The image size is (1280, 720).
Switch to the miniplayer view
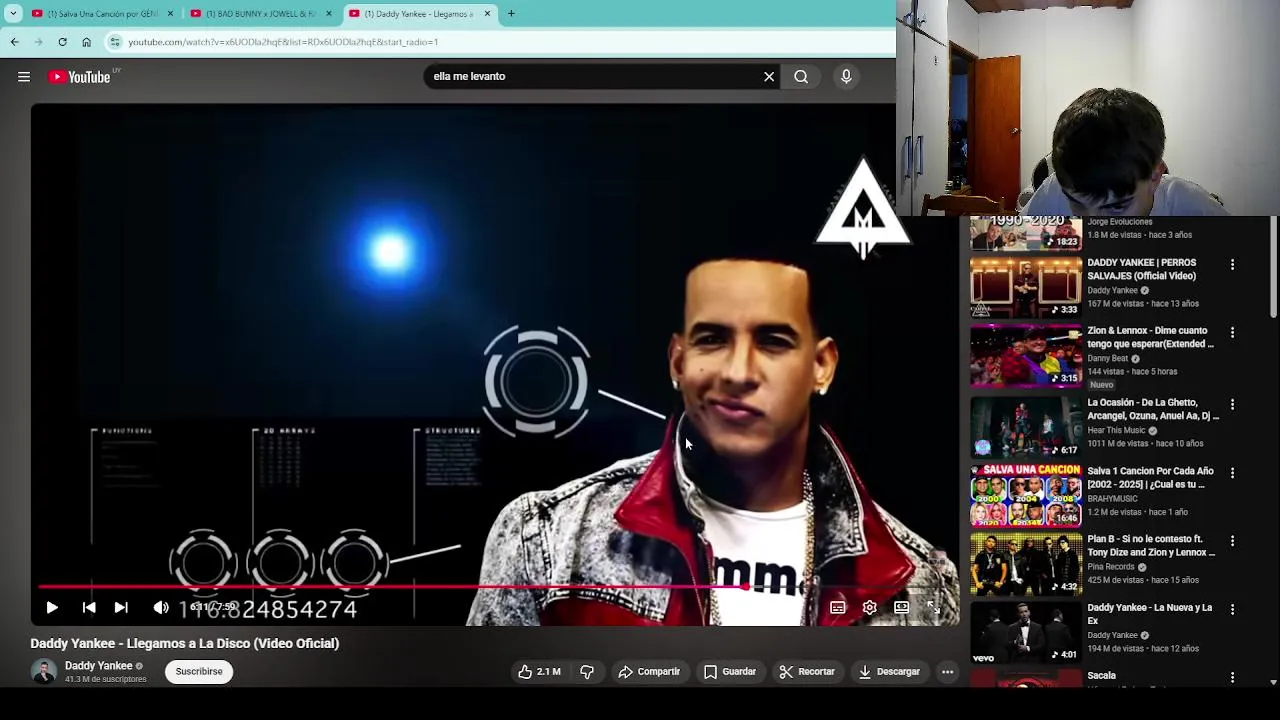coord(902,607)
